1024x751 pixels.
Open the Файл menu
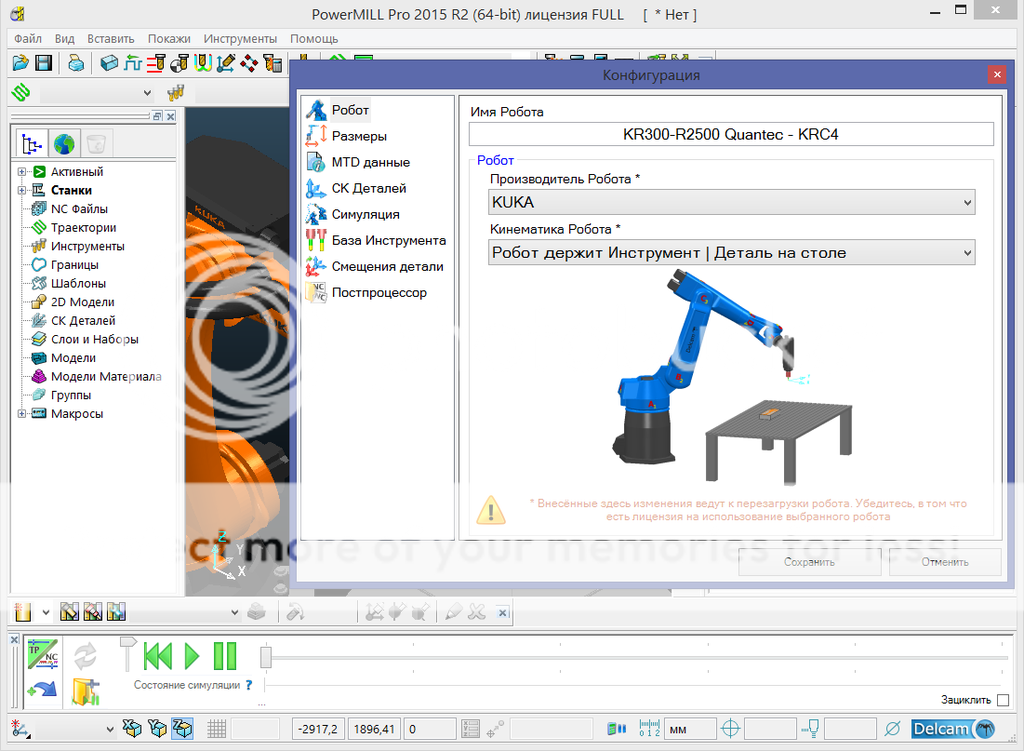coord(27,38)
